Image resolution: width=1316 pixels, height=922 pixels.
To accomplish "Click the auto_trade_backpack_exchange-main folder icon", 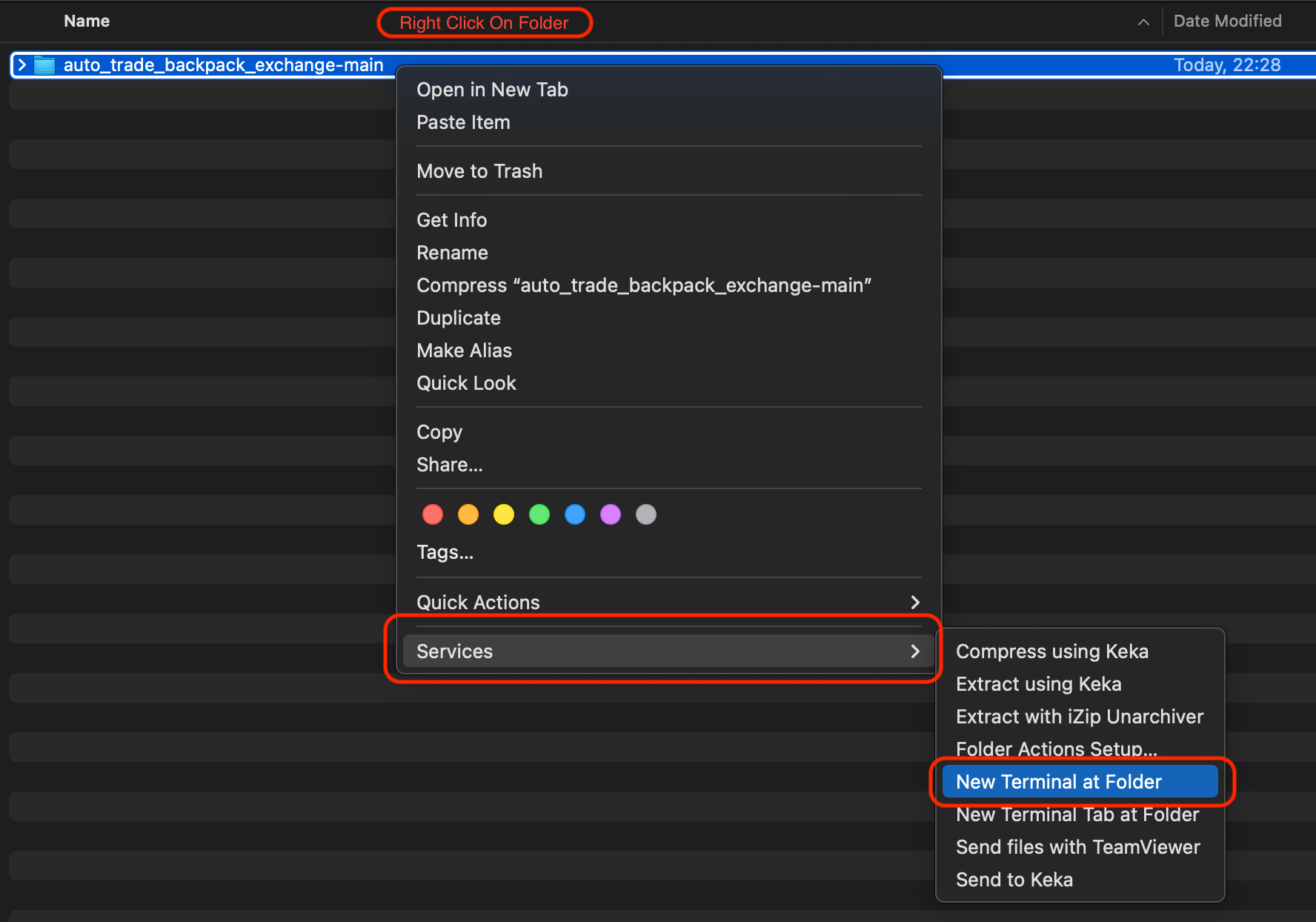I will [x=44, y=65].
